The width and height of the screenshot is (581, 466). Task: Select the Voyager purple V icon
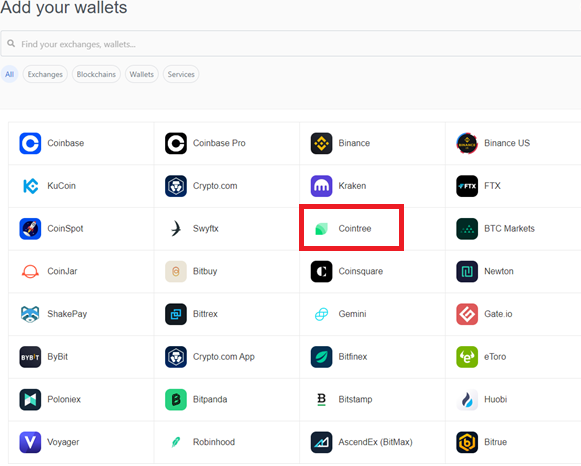coord(30,442)
